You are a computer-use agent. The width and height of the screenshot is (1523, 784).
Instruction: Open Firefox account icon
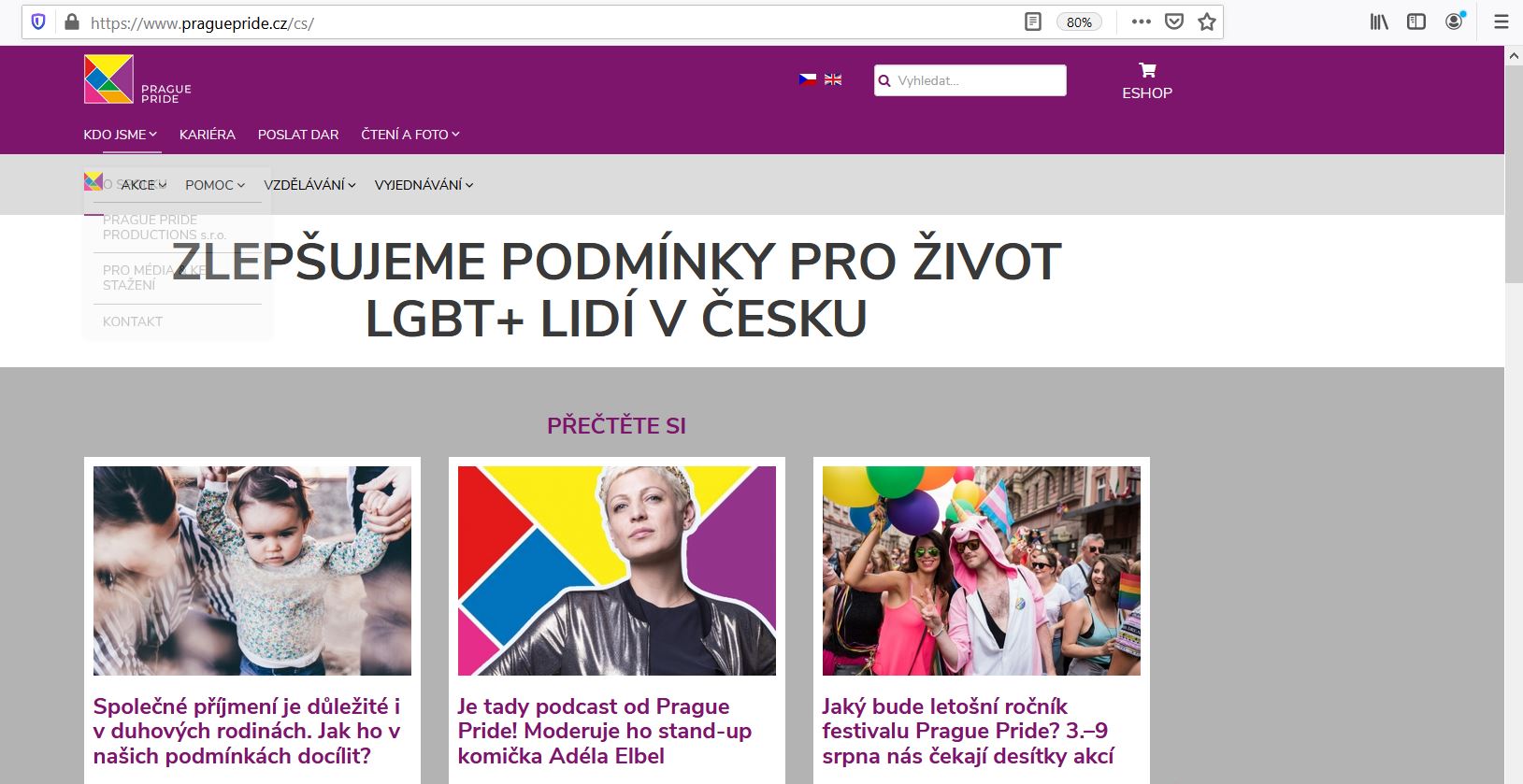tap(1455, 21)
